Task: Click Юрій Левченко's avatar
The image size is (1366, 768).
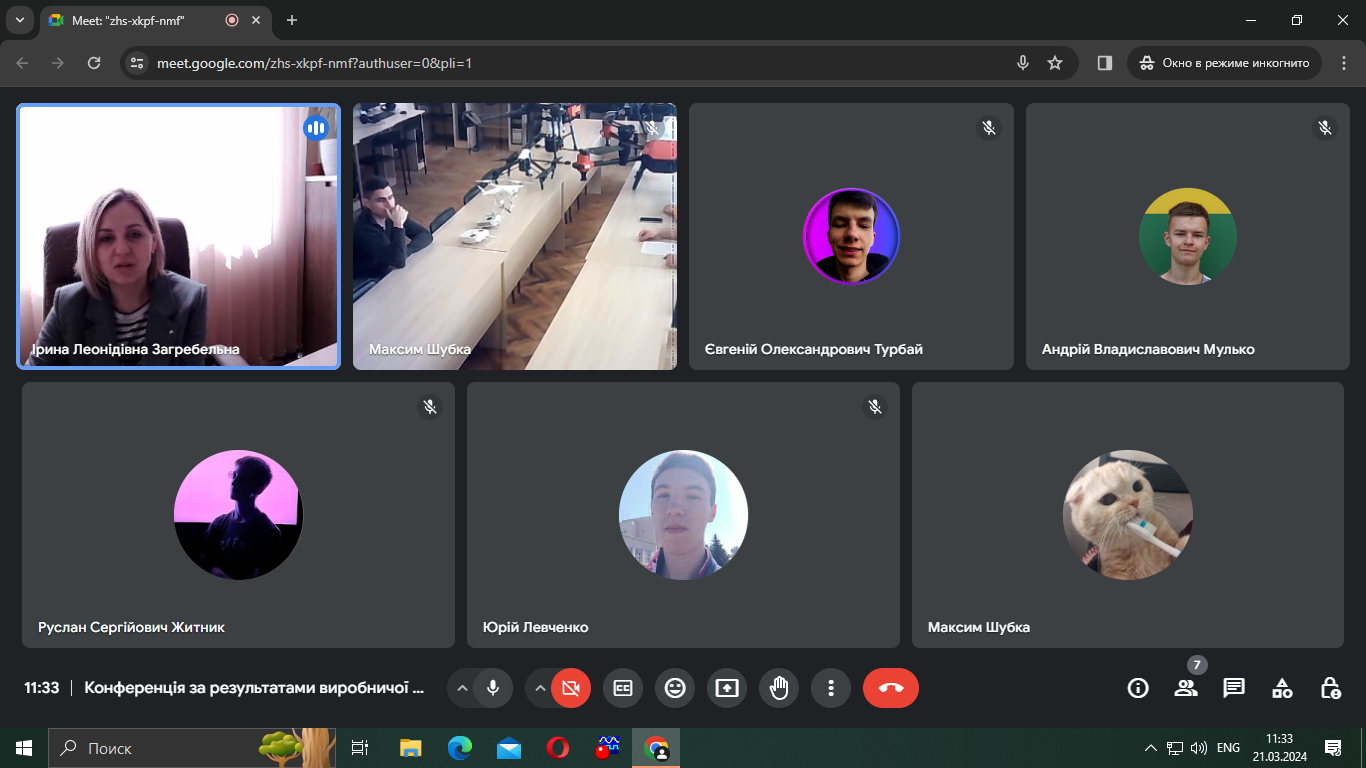Action: click(683, 515)
